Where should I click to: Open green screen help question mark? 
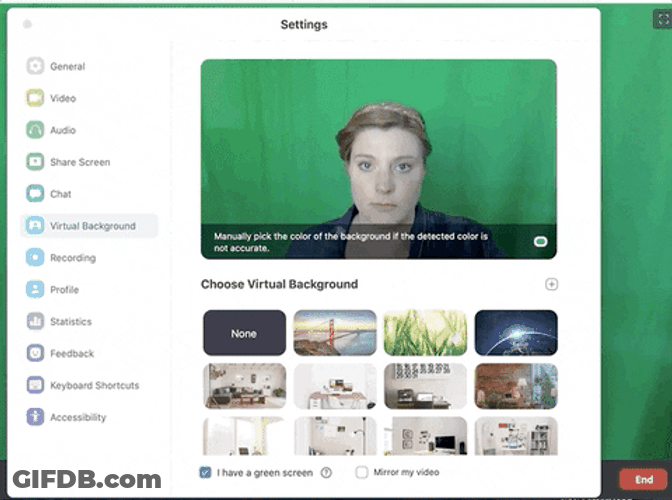pyautogui.click(x=326, y=473)
